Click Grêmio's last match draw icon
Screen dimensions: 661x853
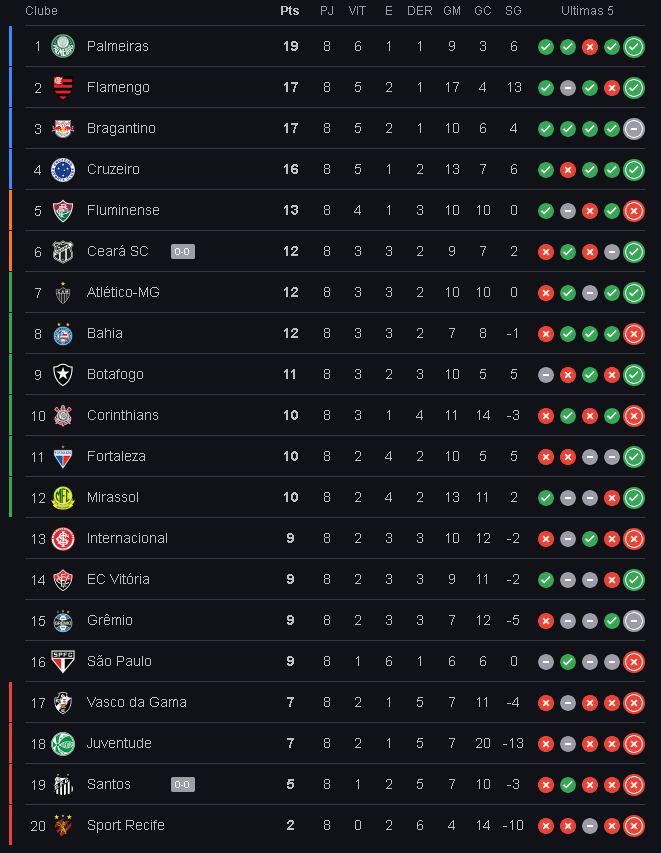(x=634, y=621)
